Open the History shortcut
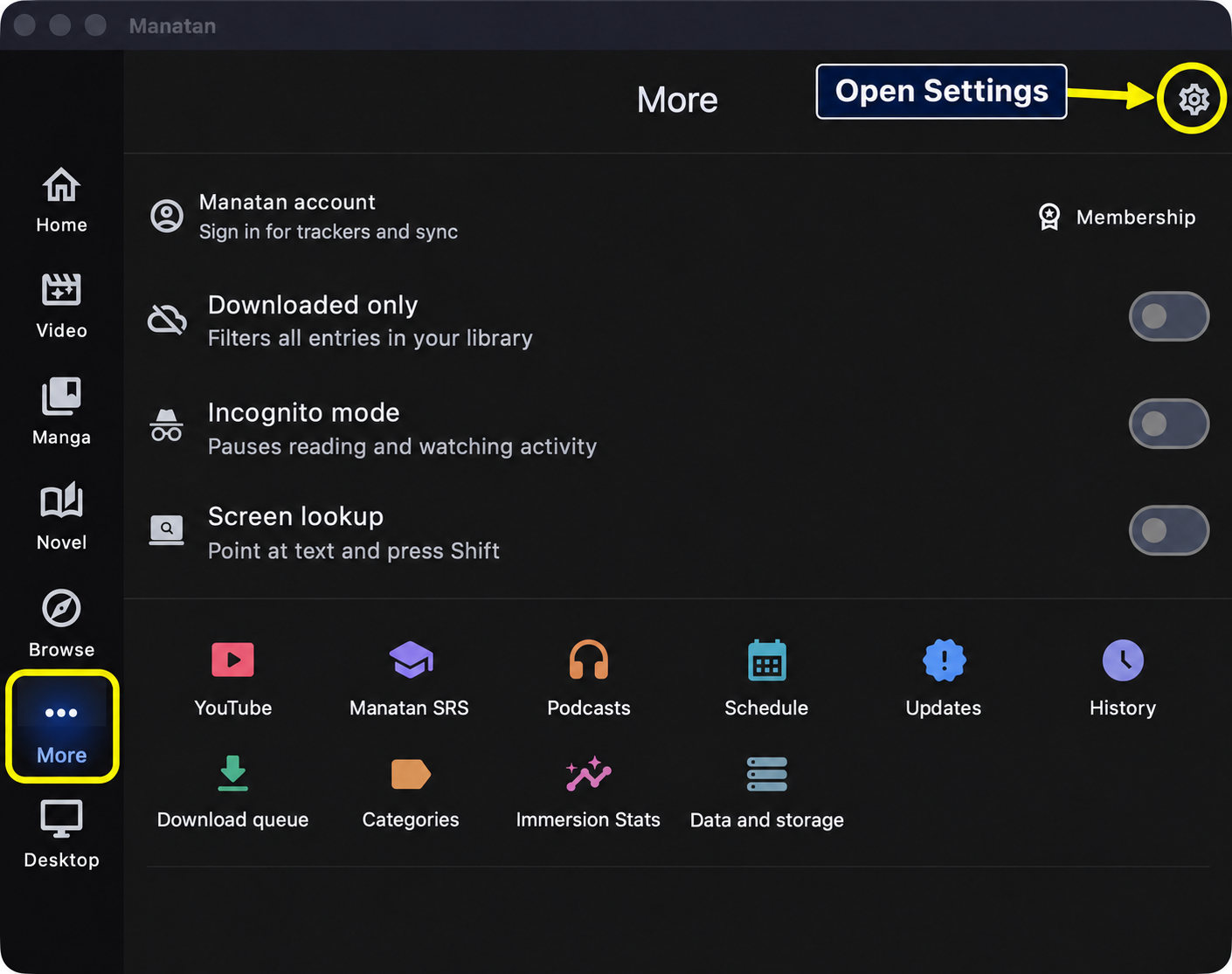The image size is (1232, 974). click(1123, 679)
